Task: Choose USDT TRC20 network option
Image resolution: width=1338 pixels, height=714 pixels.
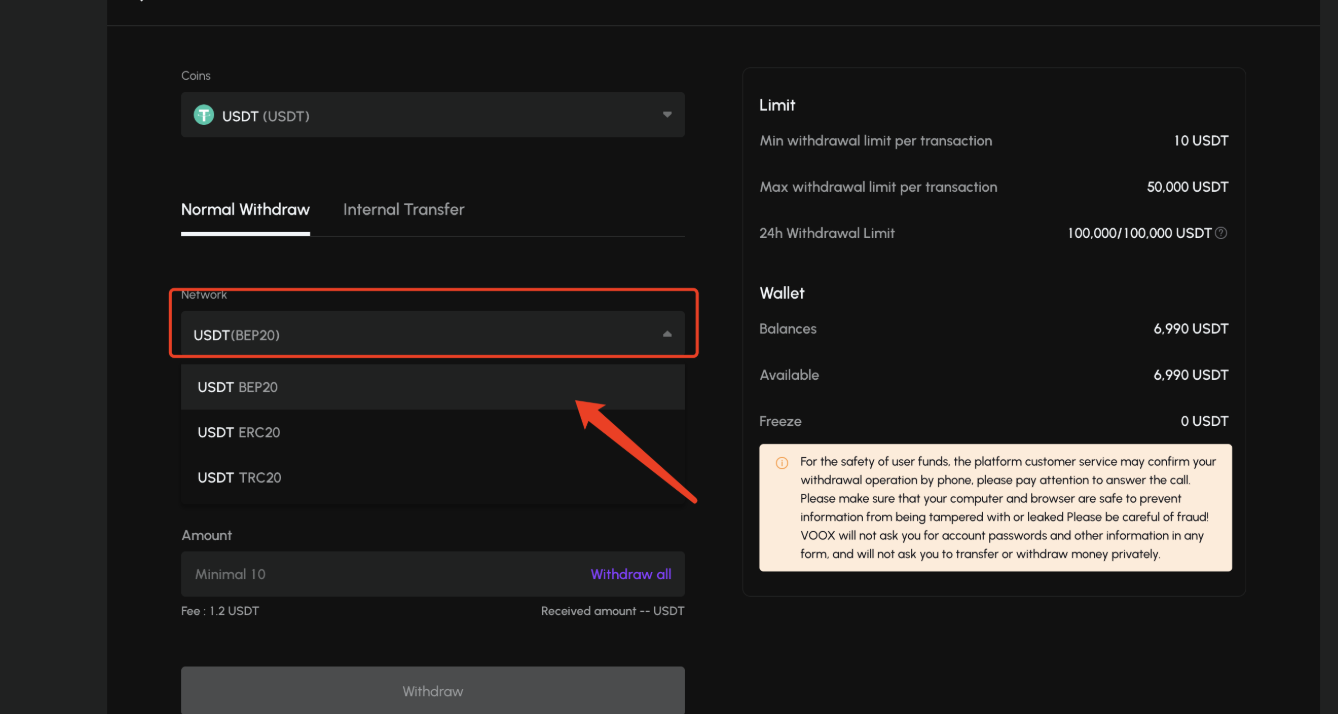Action: click(x=433, y=477)
